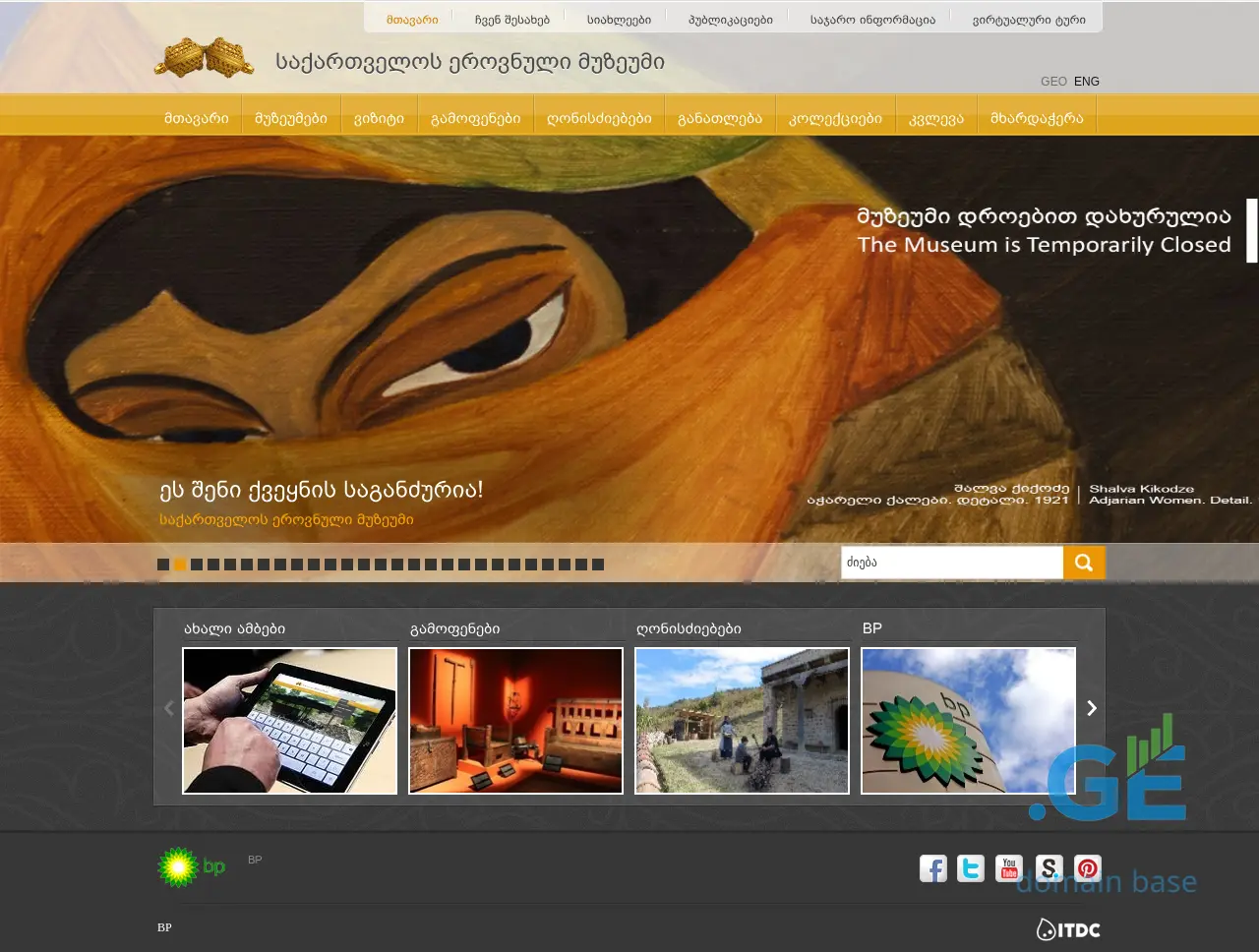Click the ძიება search input field
The image size is (1259, 952).
(951, 563)
